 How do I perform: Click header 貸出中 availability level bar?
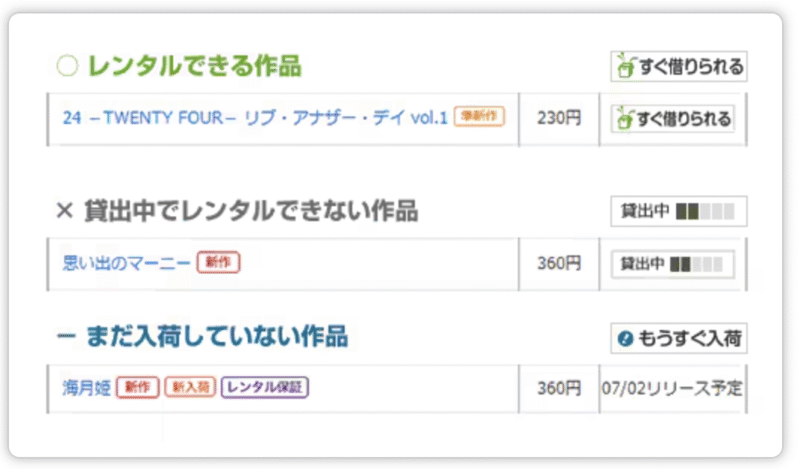point(705,212)
